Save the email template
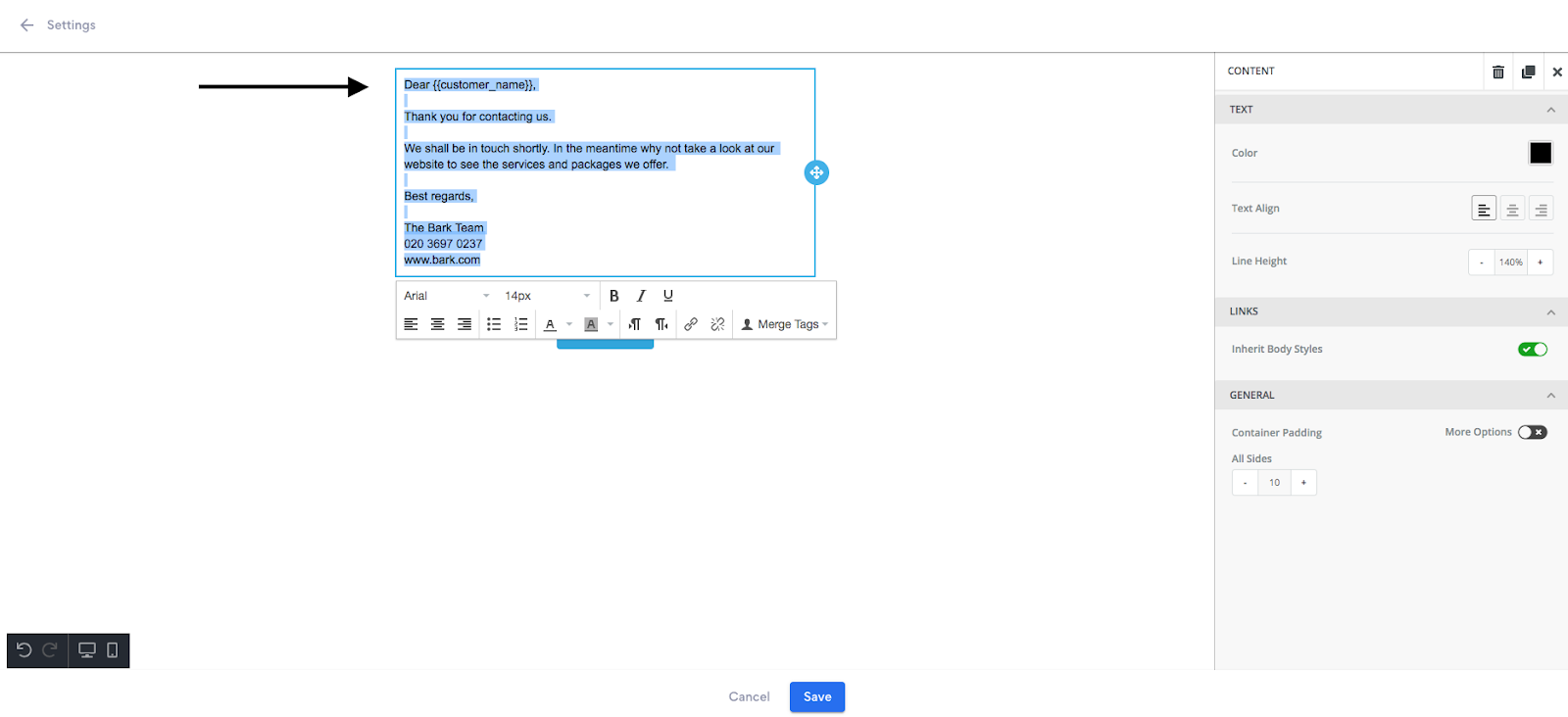 (x=817, y=697)
